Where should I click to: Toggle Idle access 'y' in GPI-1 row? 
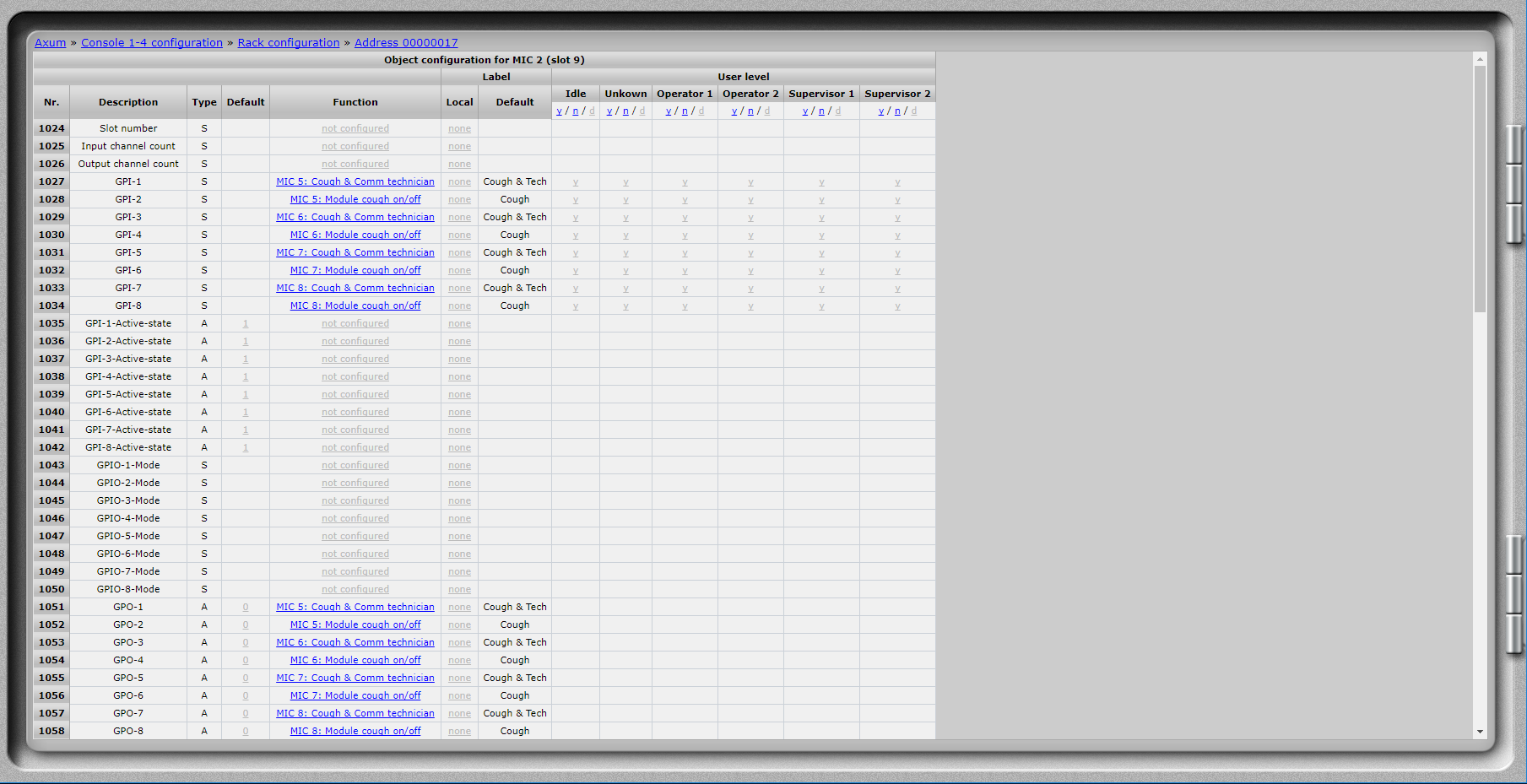click(x=576, y=182)
